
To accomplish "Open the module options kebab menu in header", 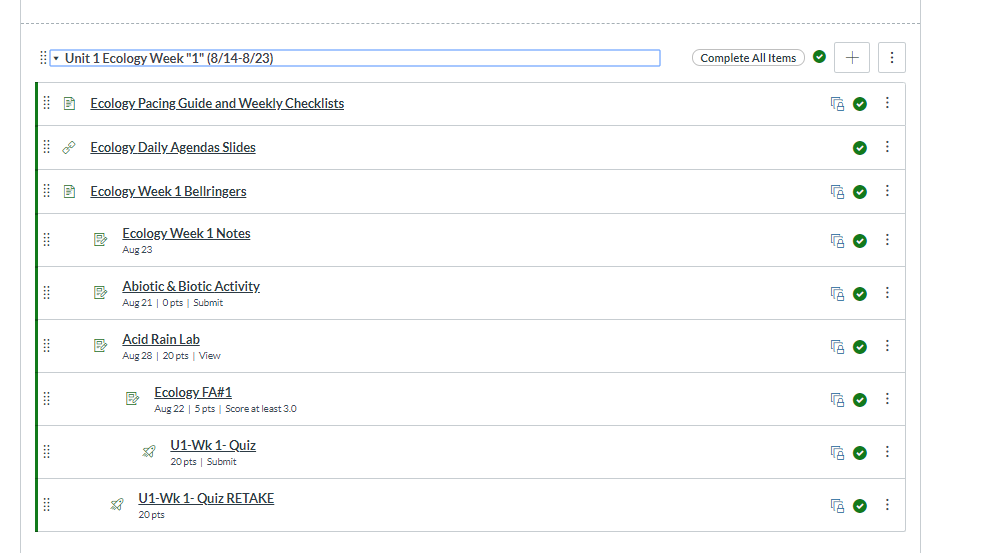I will click(892, 58).
